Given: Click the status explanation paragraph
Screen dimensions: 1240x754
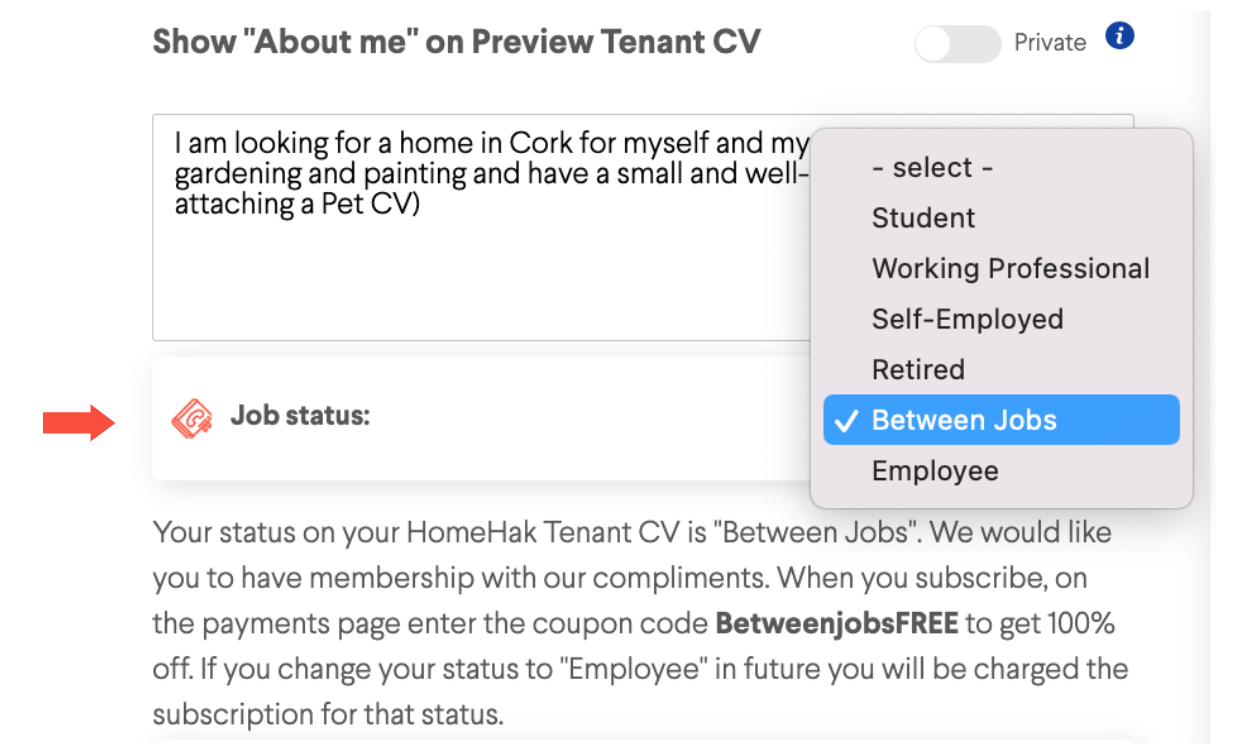Looking at the screenshot, I should (640, 623).
